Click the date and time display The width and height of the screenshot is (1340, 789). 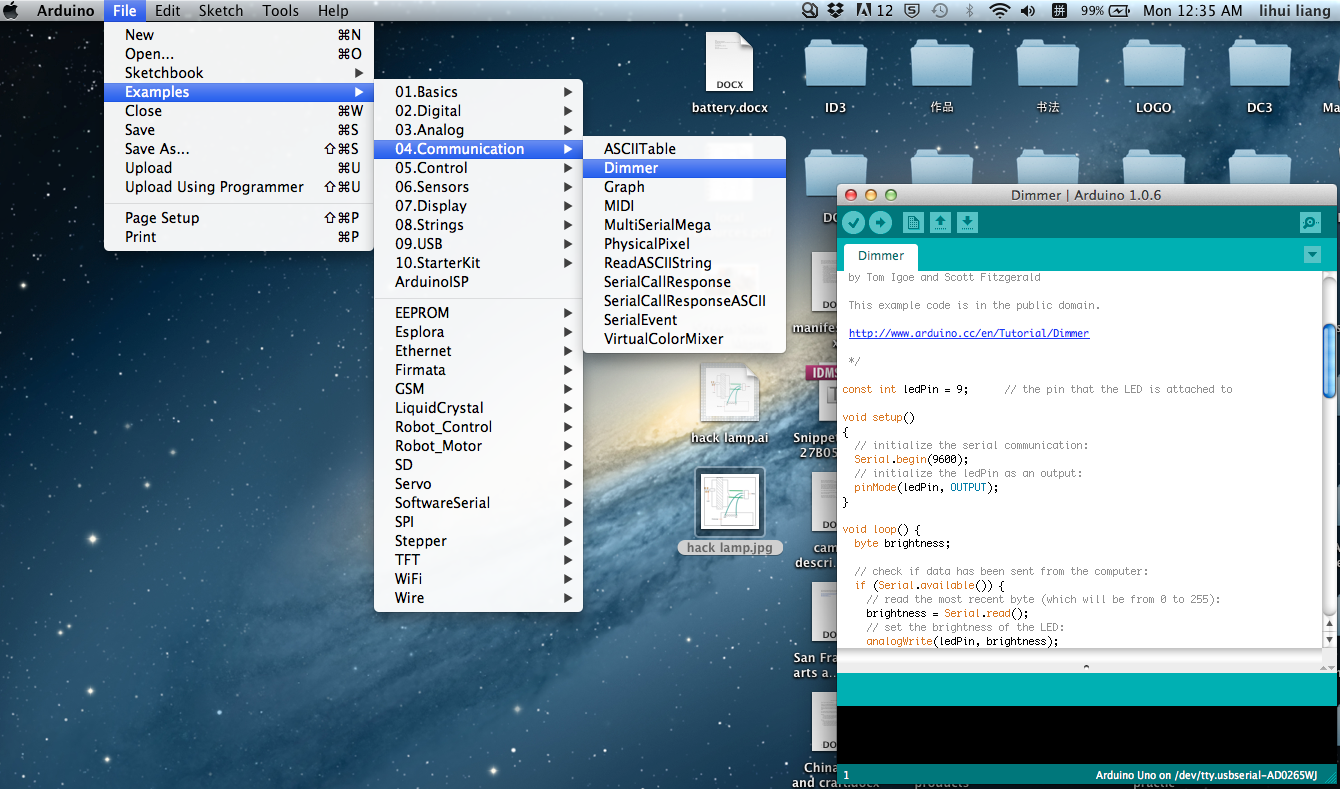[x=1193, y=11]
